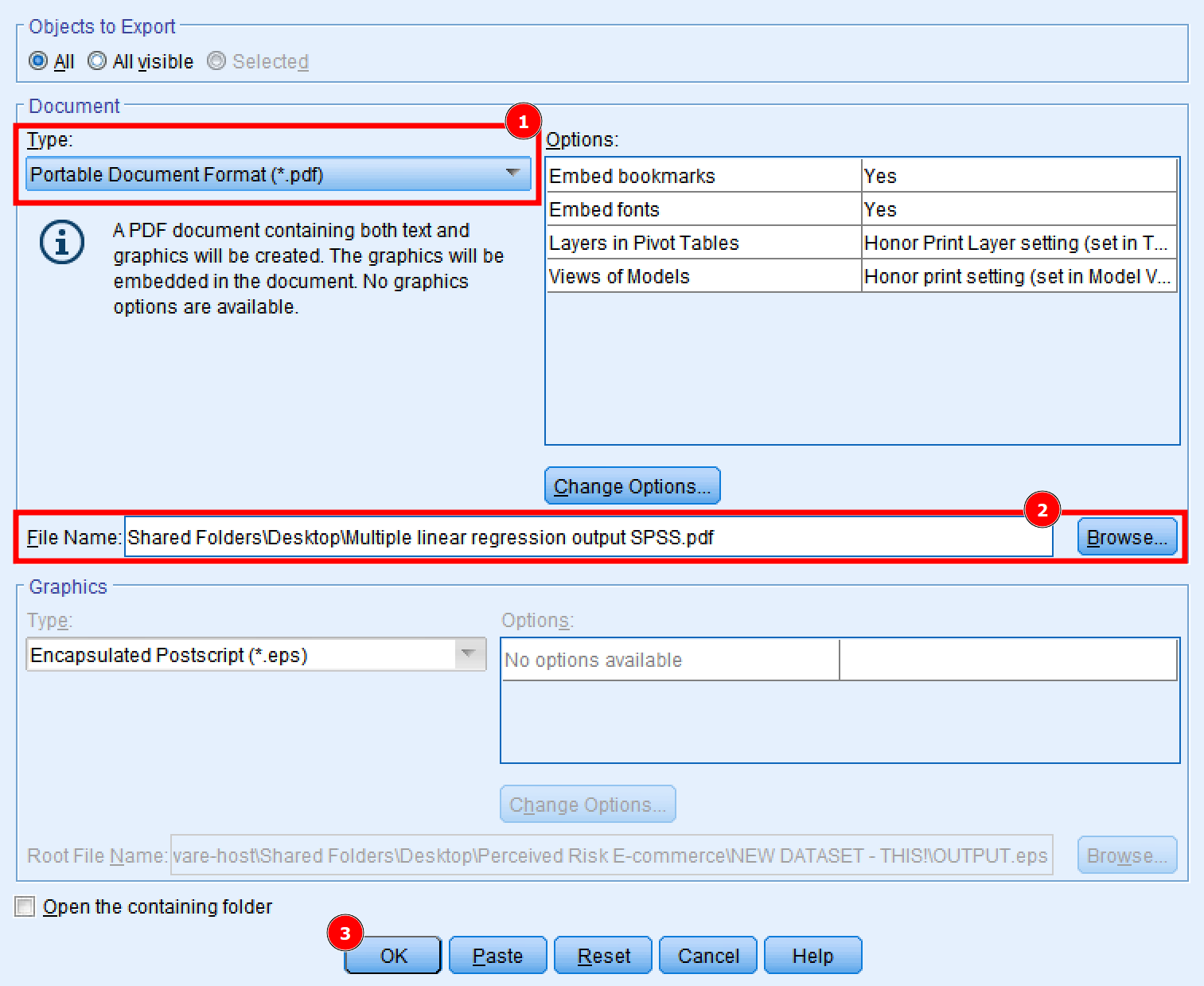Click the information icon beside PDF description
Viewport: 1204px width, 986px height.
[61, 242]
